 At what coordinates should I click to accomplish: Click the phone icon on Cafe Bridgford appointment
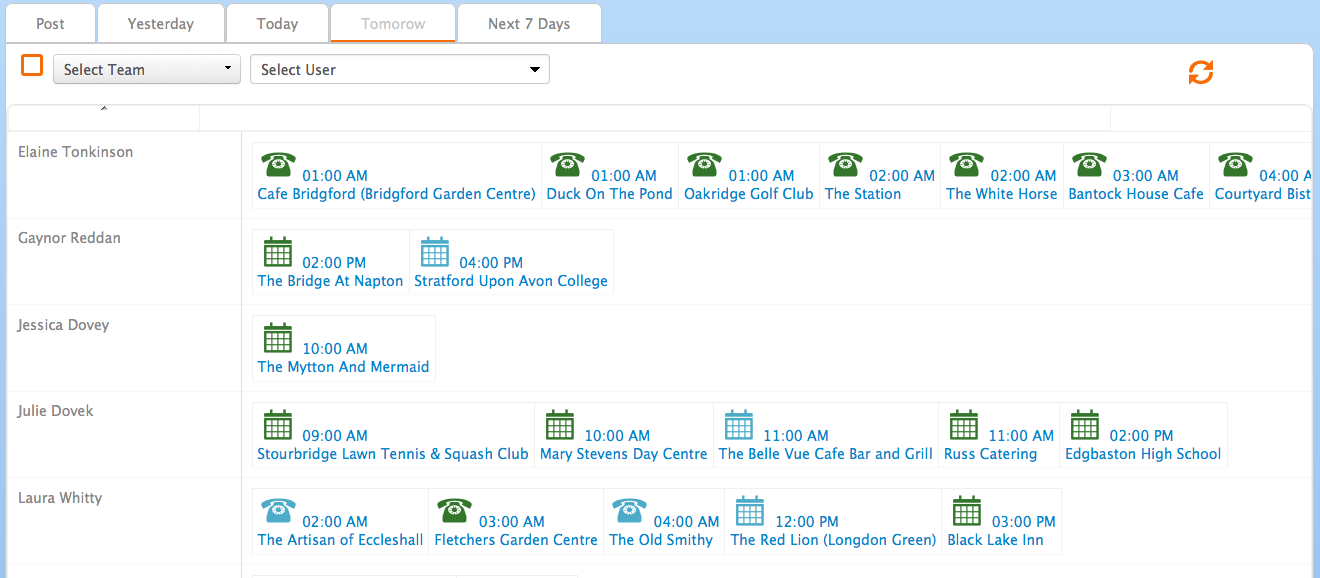coord(278,163)
